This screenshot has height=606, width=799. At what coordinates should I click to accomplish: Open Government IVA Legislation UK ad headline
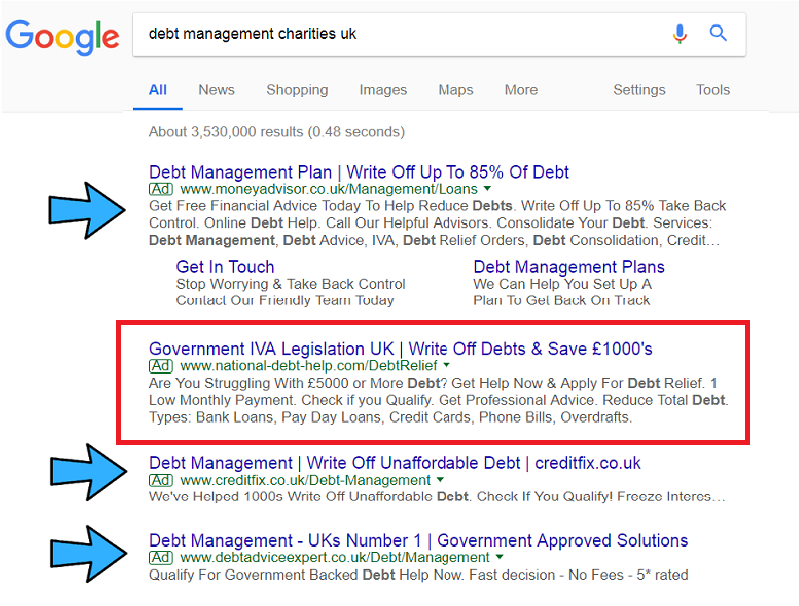pyautogui.click(x=401, y=349)
